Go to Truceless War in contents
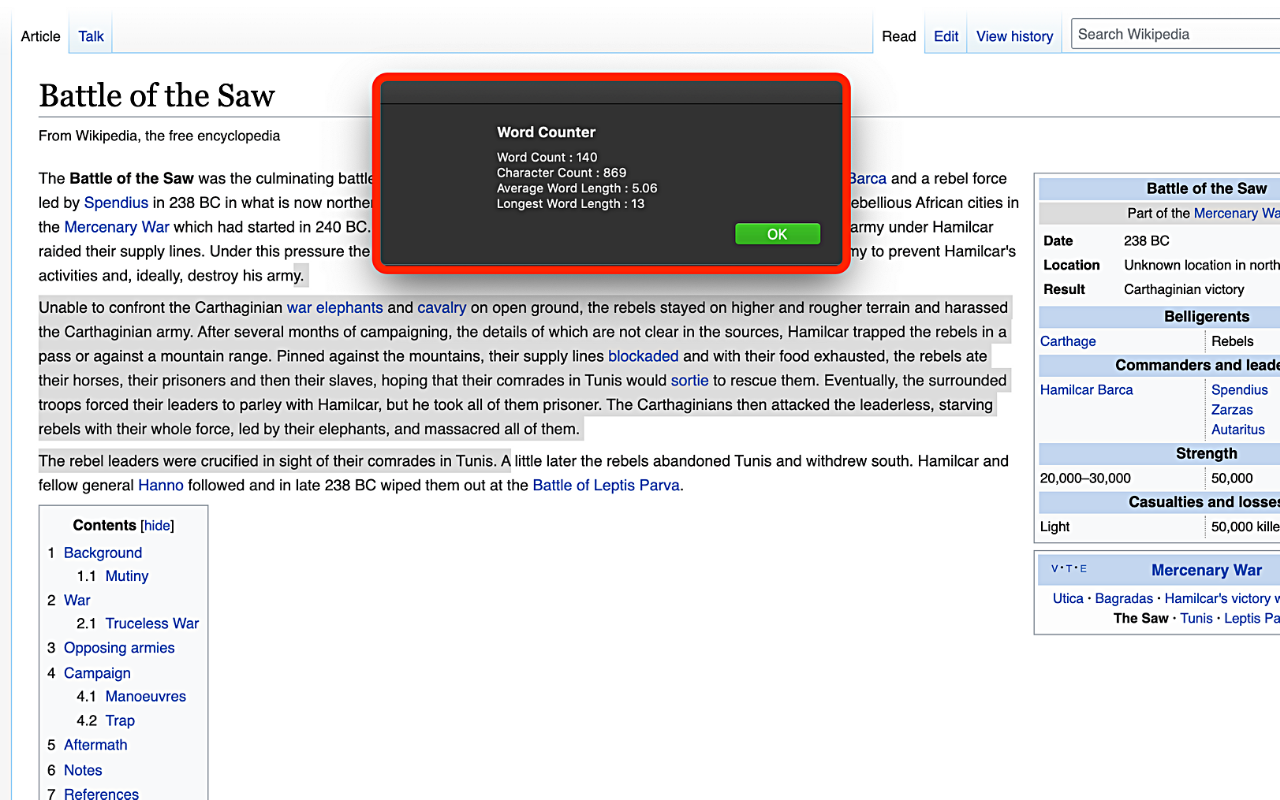 pos(152,623)
